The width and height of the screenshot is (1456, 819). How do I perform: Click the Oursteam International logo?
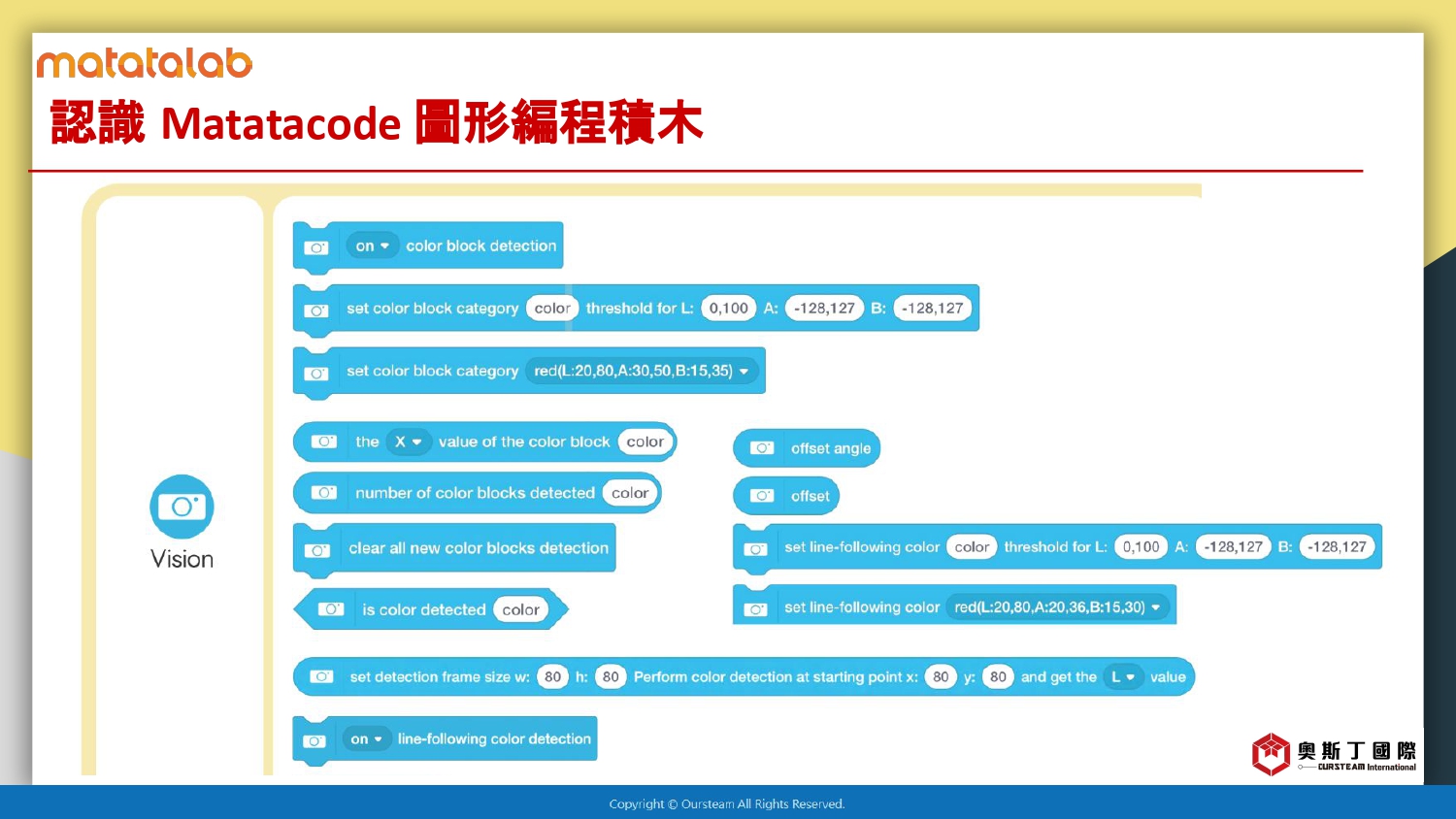[1334, 754]
